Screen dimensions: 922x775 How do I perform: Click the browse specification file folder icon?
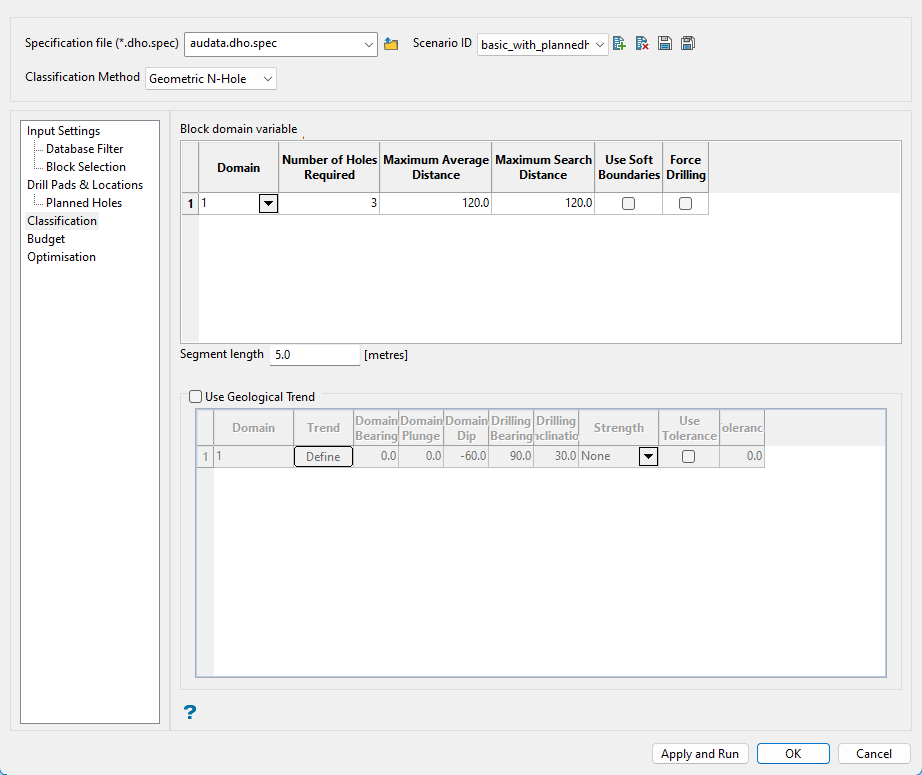(x=391, y=44)
